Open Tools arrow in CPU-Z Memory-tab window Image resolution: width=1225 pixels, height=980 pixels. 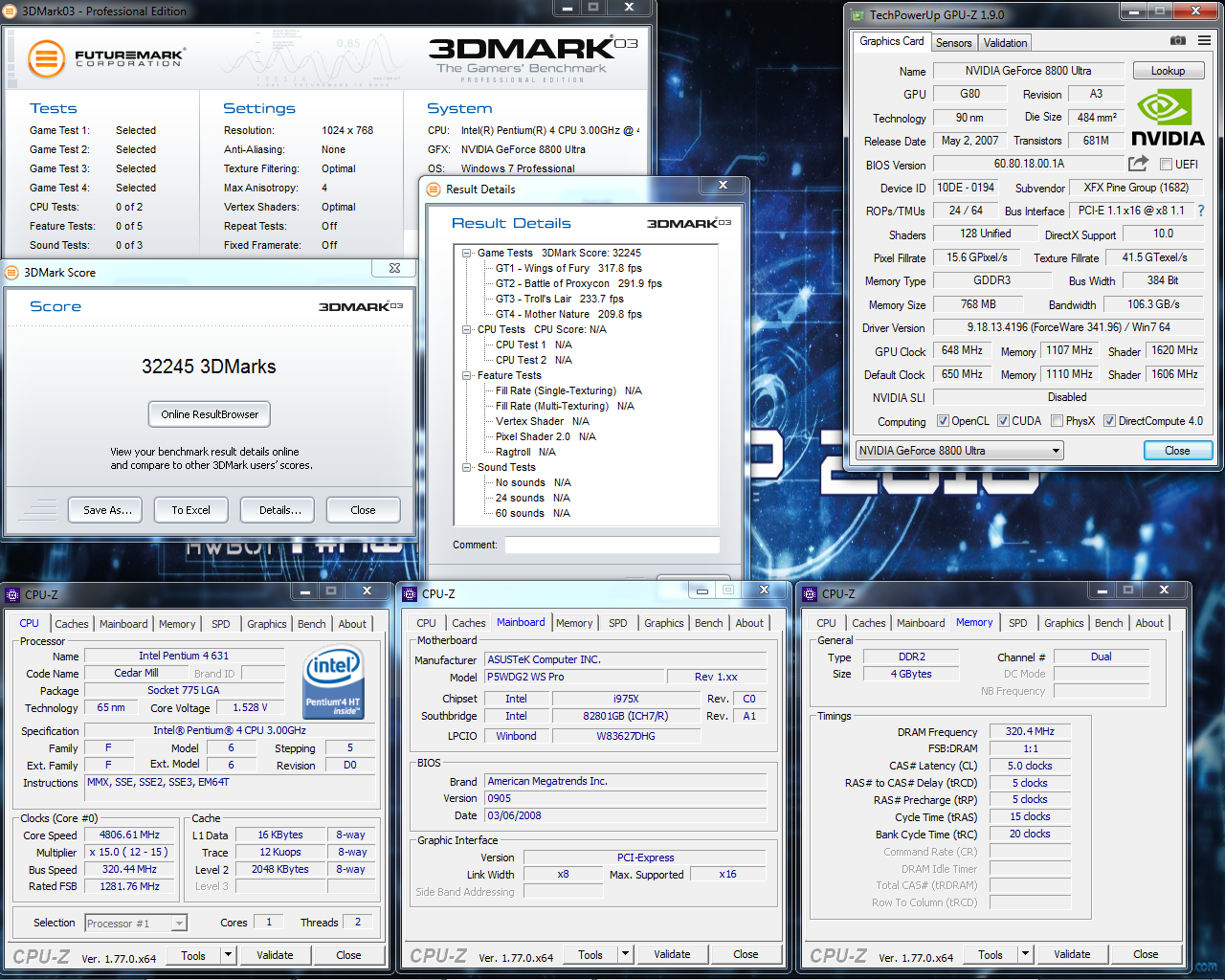[1025, 954]
